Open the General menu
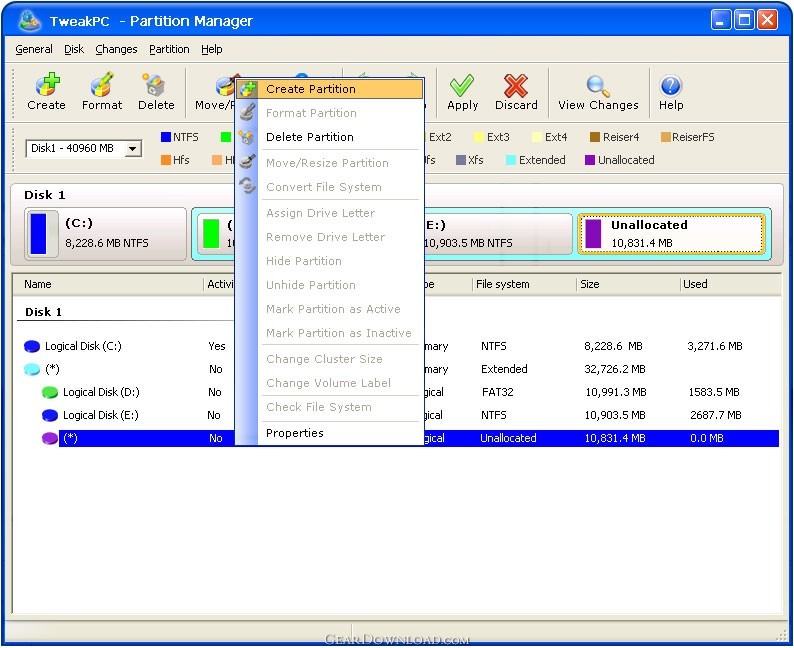The width and height of the screenshot is (794, 648). tap(34, 49)
